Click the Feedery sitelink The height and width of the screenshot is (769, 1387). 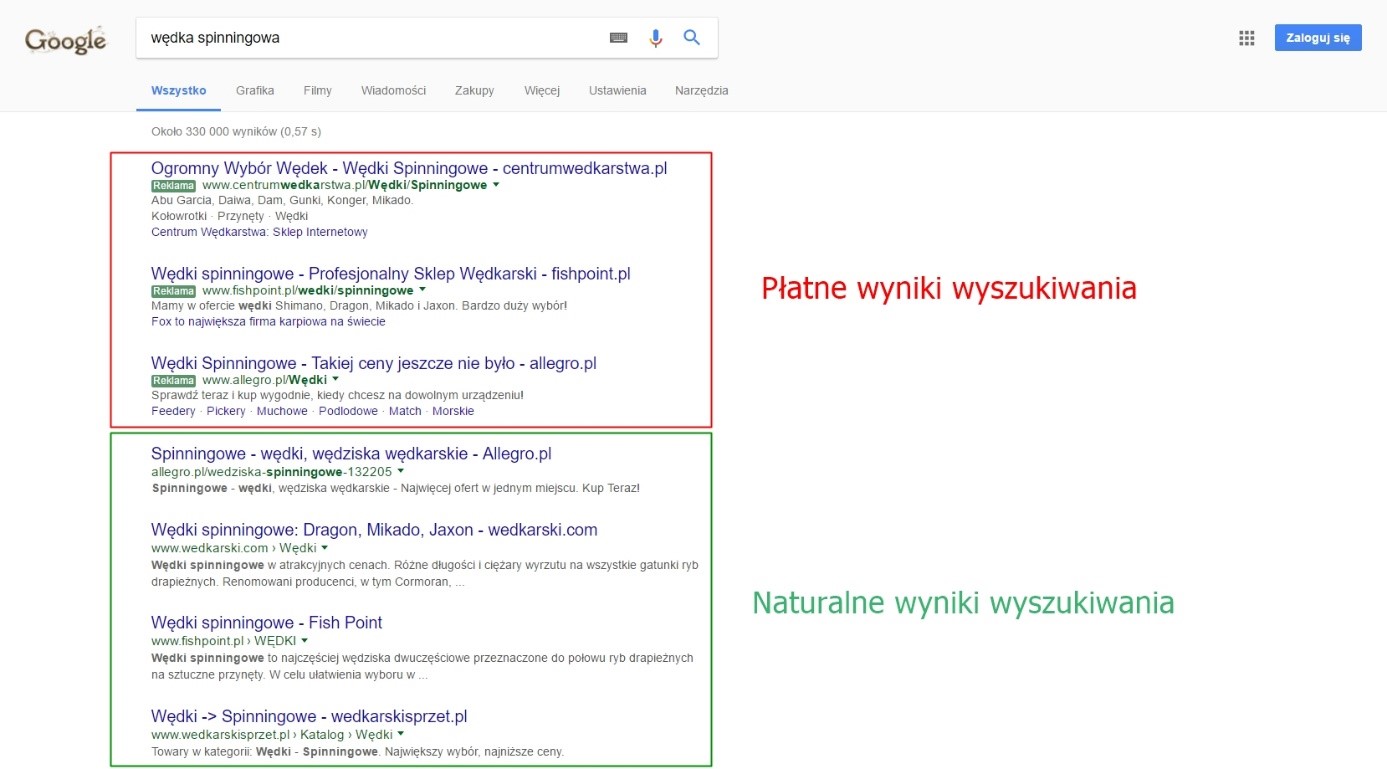tap(174, 411)
